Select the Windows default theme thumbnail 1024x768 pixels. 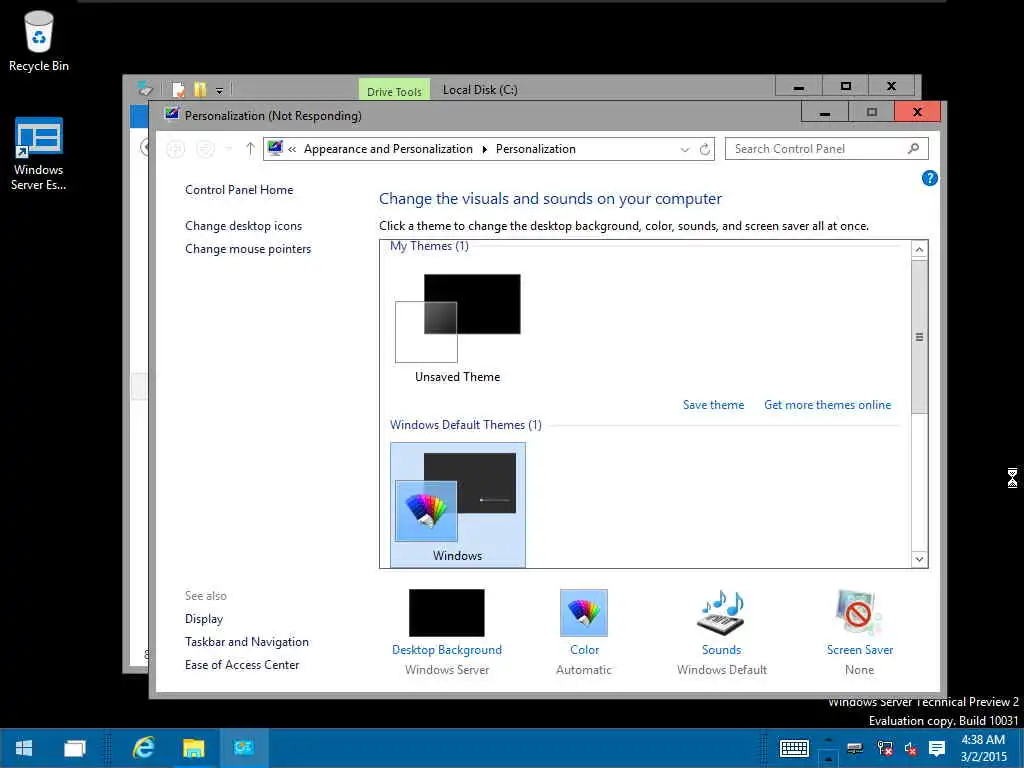pyautogui.click(x=457, y=503)
